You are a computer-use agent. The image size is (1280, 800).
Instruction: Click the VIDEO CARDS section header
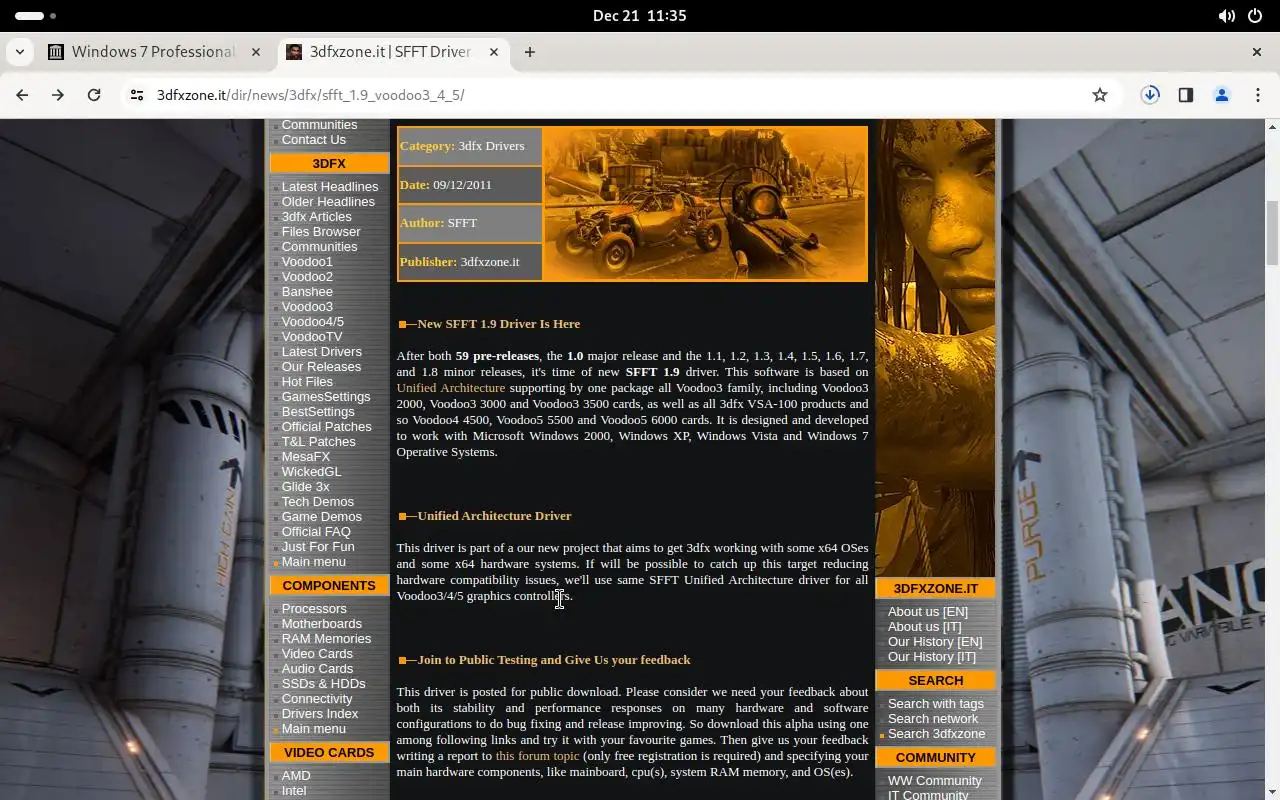click(x=329, y=753)
